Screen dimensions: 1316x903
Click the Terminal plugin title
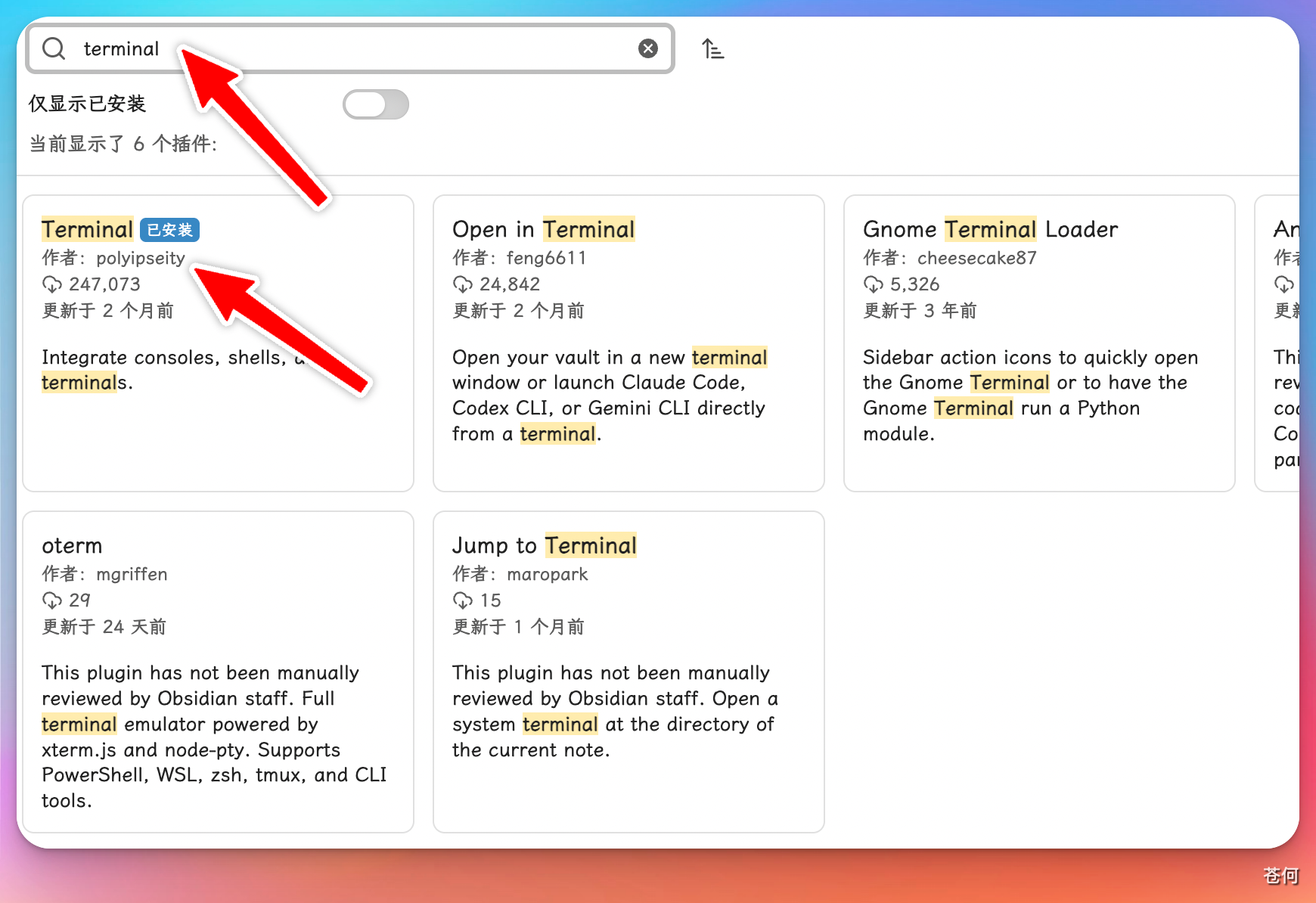(88, 229)
